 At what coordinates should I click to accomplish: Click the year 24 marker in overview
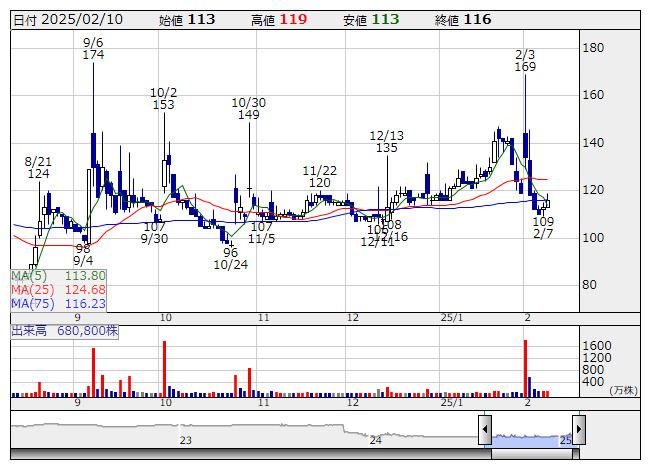click(376, 439)
